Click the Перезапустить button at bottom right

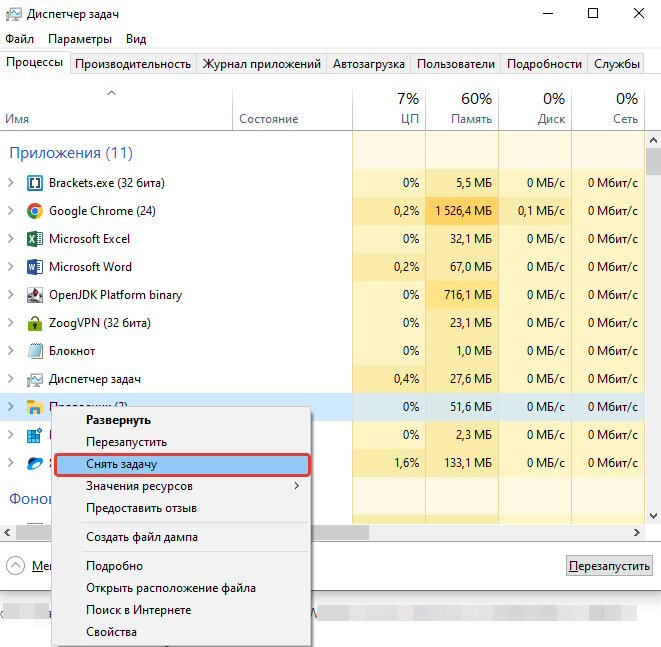click(609, 566)
